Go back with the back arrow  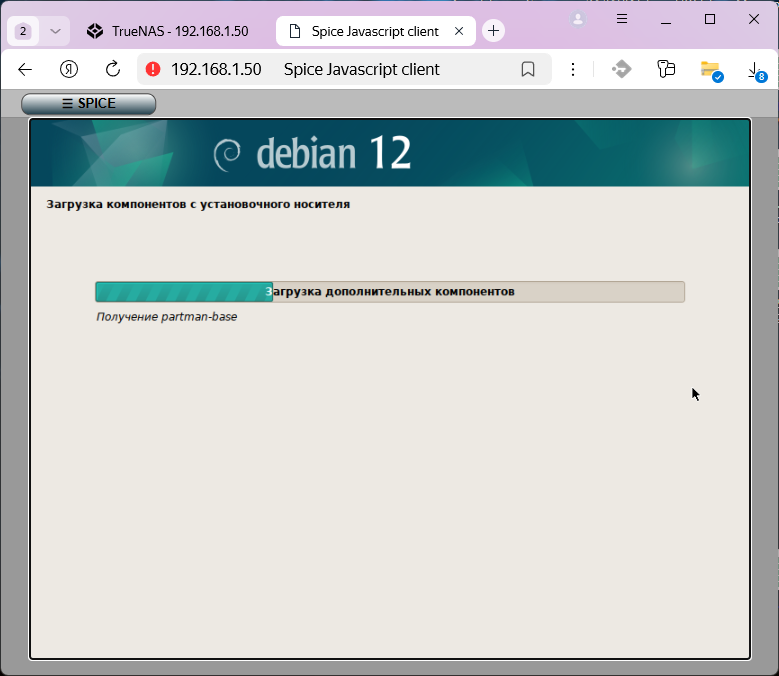25,70
